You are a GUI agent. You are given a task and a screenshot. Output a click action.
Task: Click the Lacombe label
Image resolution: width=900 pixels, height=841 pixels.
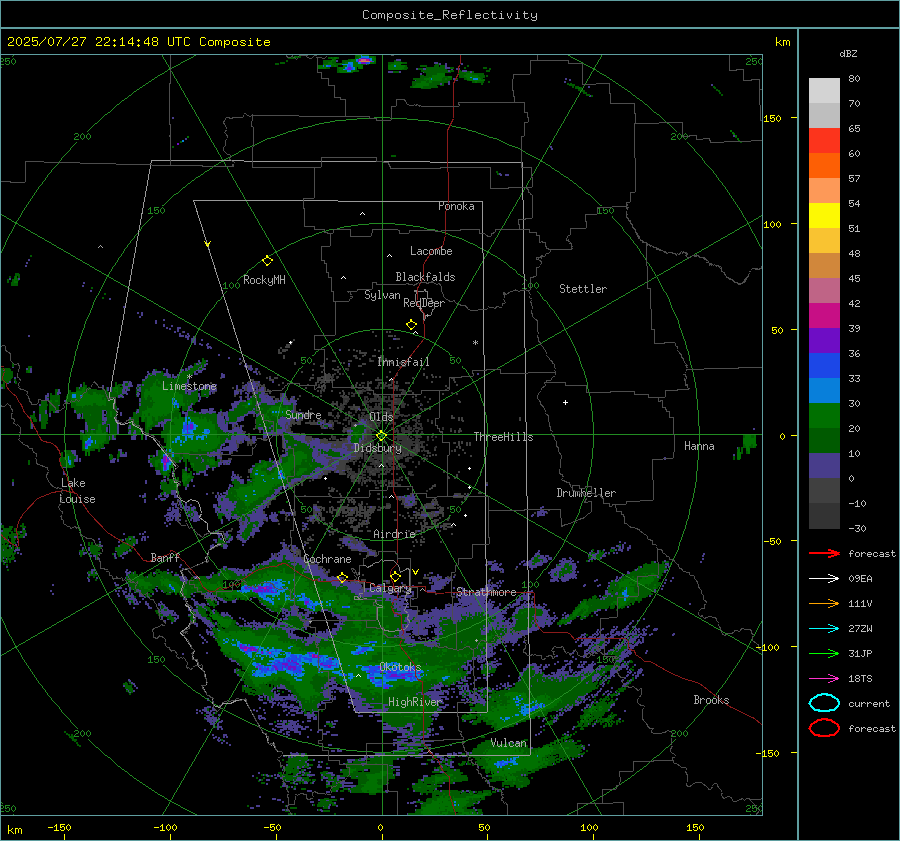click(x=431, y=251)
